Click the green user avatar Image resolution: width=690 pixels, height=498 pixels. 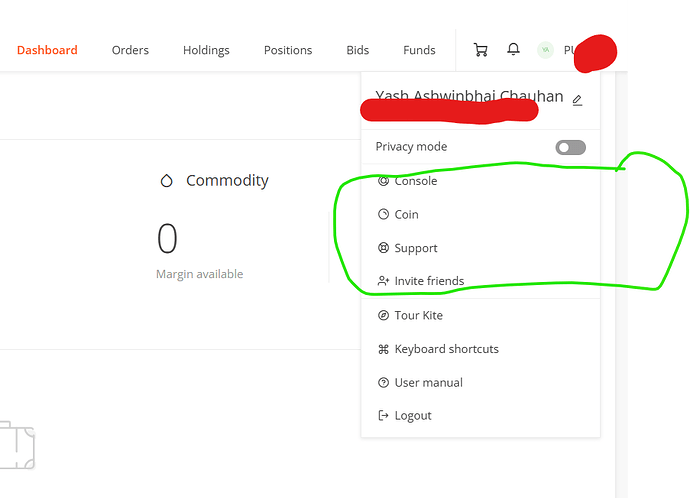pyautogui.click(x=545, y=50)
